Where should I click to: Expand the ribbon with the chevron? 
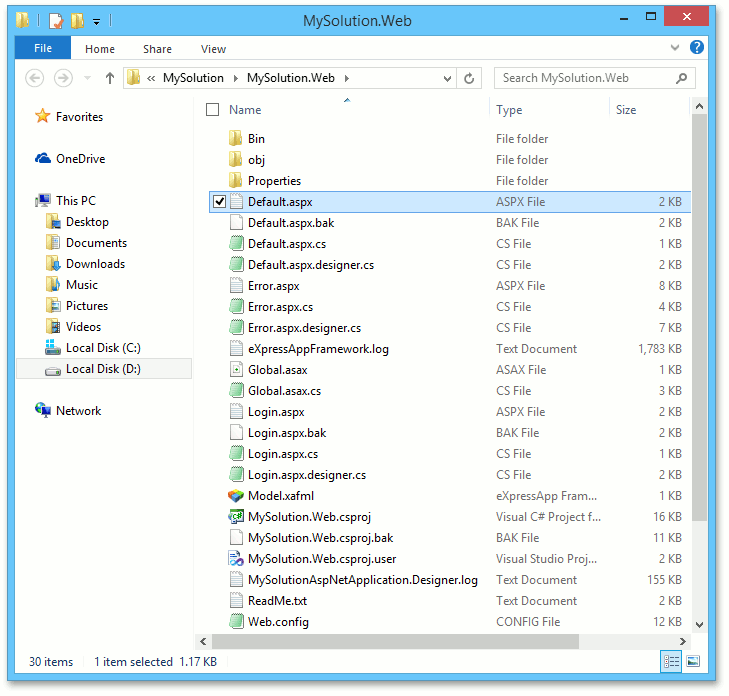(676, 48)
